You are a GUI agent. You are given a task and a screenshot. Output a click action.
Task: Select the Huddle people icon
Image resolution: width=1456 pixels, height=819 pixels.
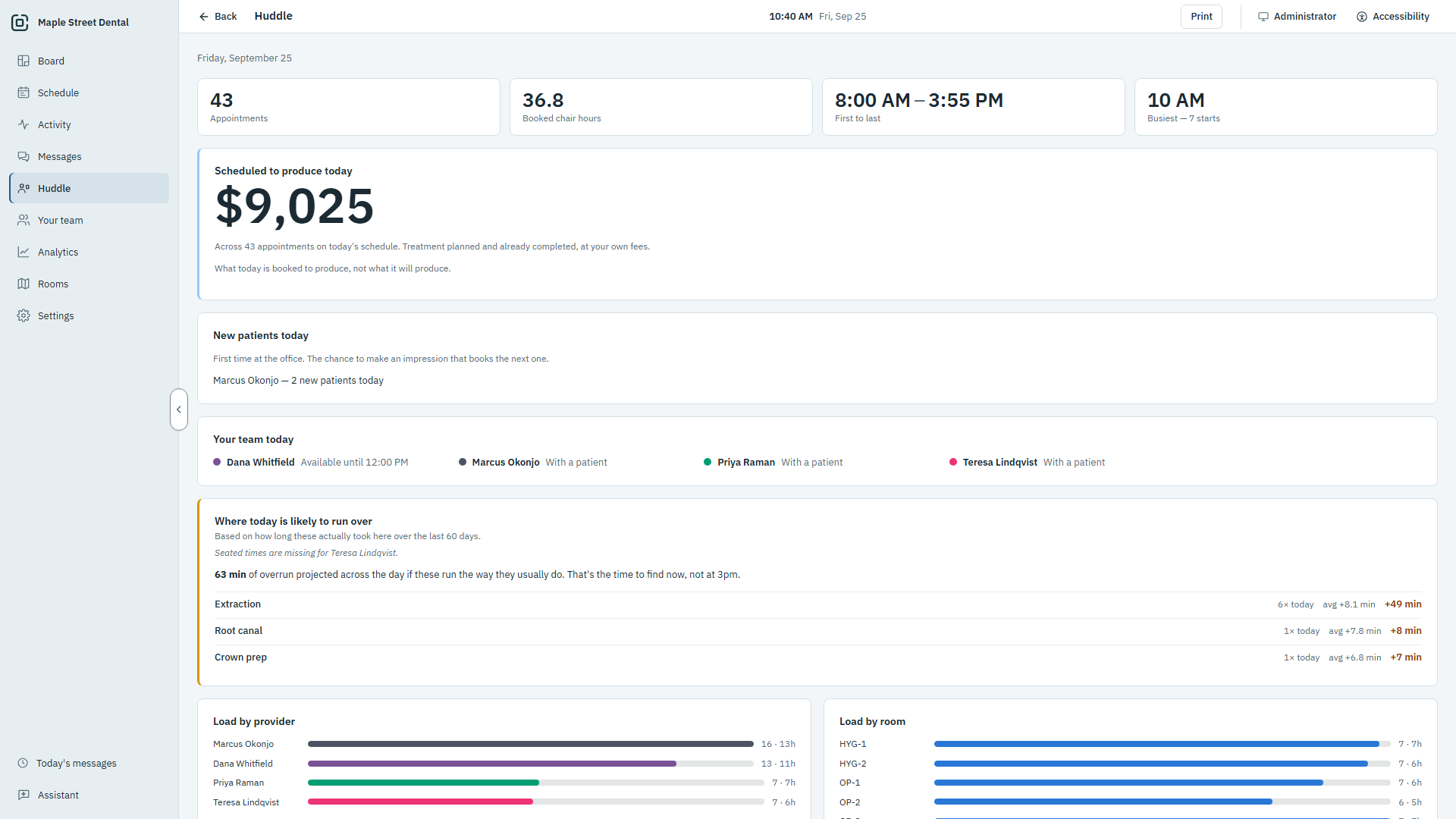click(24, 188)
